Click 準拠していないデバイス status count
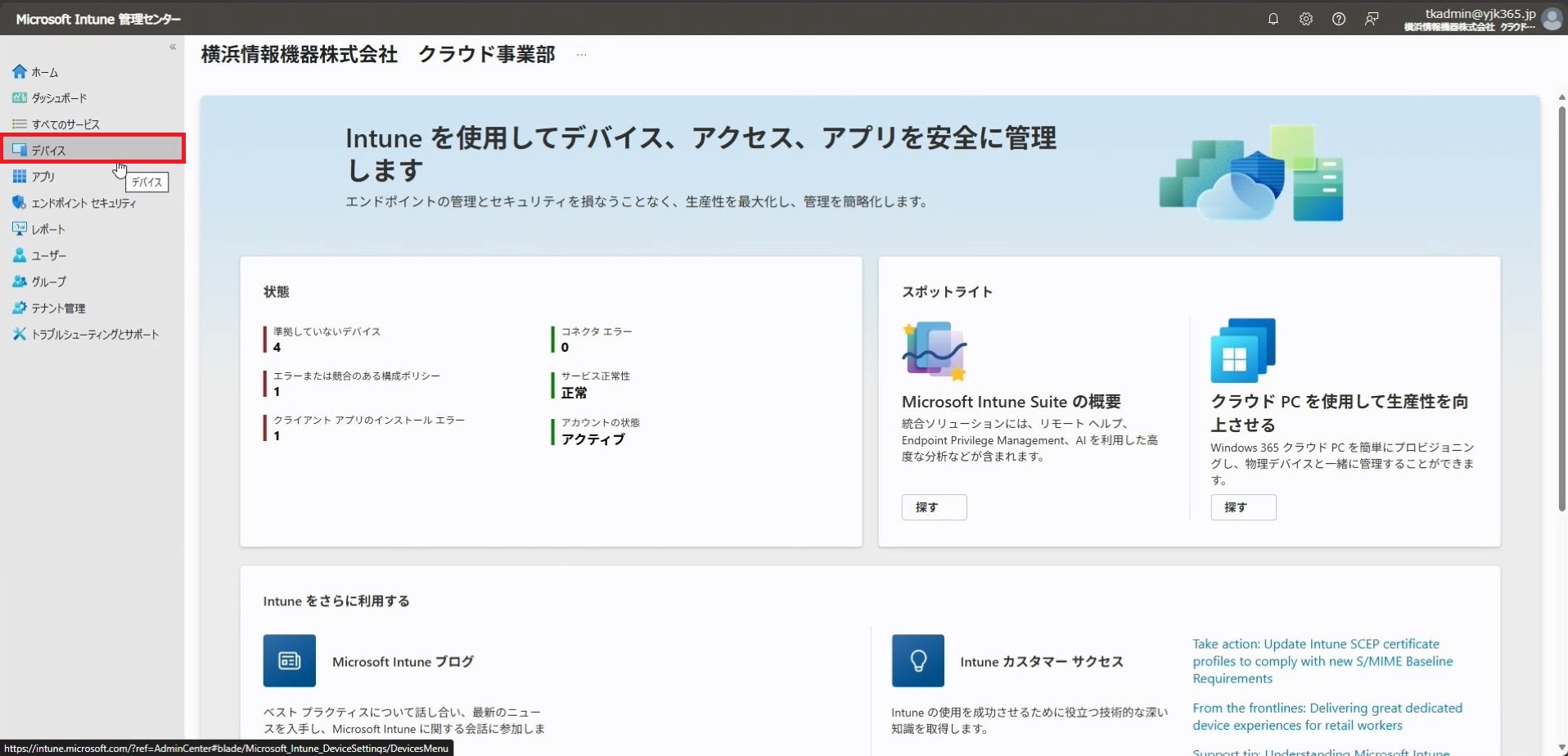The image size is (1568, 756). 277,347
